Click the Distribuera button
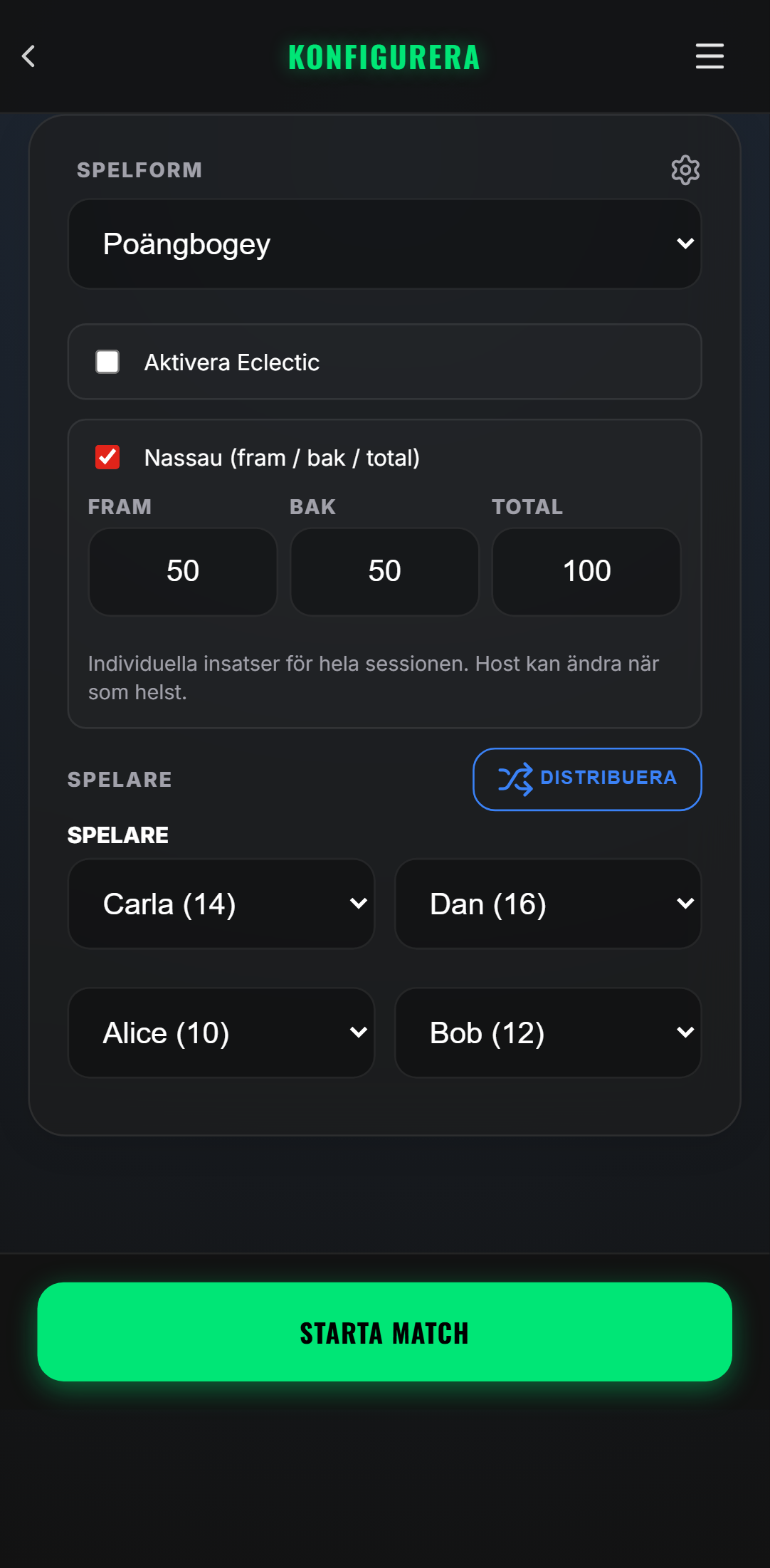The width and height of the screenshot is (770, 1568). click(x=587, y=779)
